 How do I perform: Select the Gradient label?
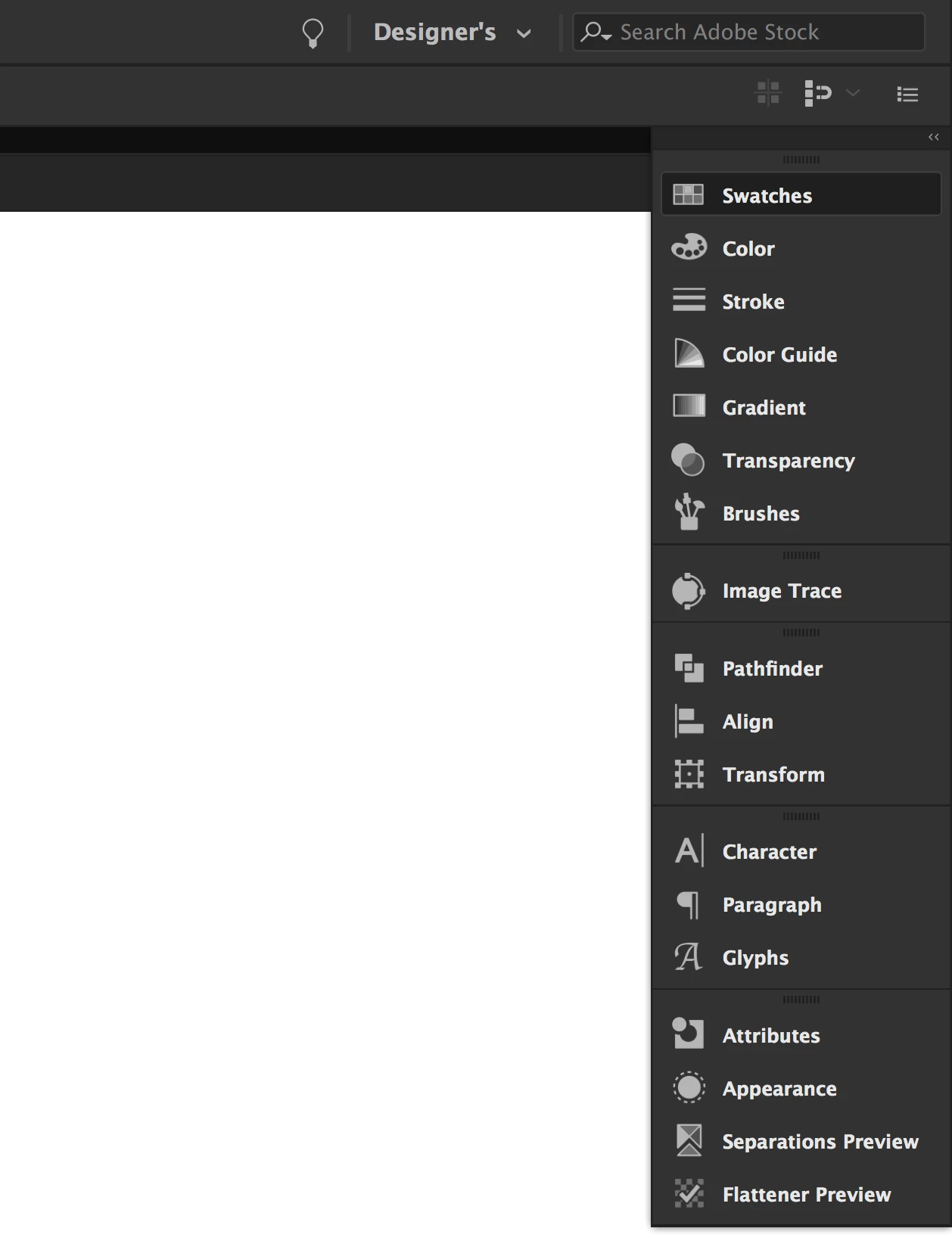coord(764,407)
